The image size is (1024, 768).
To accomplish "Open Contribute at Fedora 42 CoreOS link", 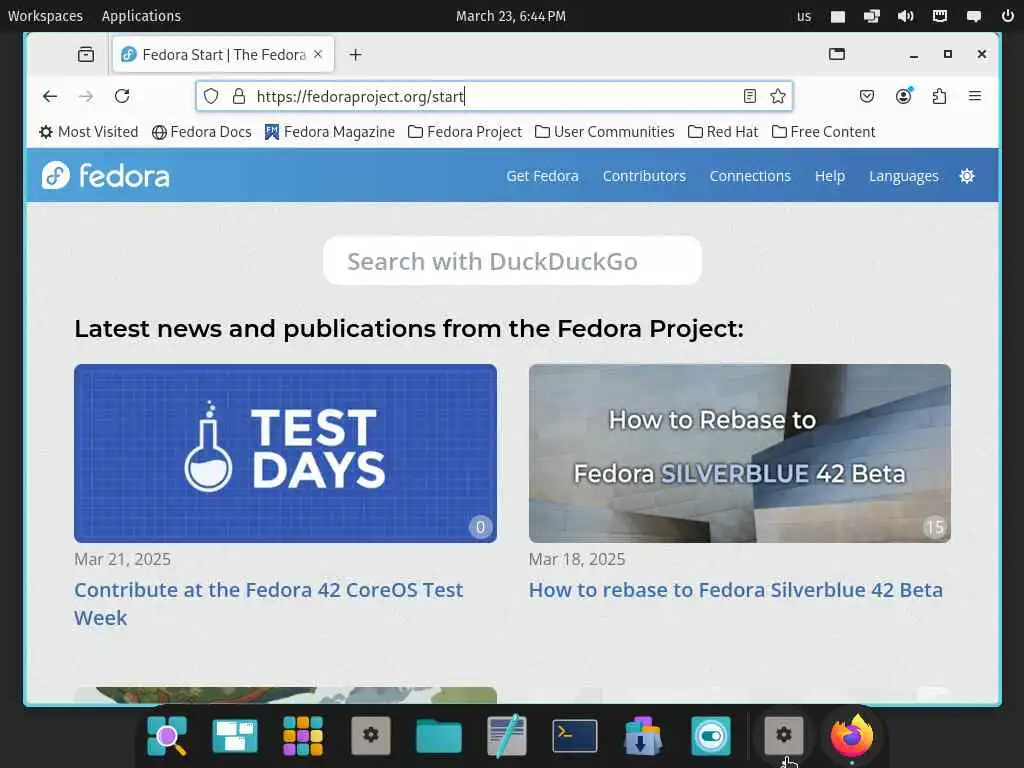I will click(x=268, y=603).
